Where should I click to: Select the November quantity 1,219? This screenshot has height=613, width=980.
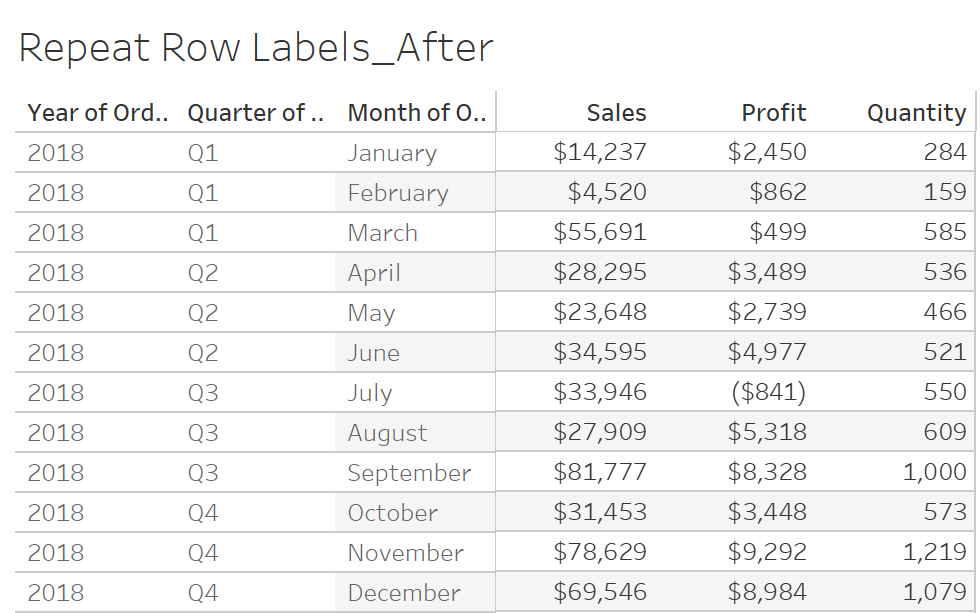pyautogui.click(x=935, y=552)
